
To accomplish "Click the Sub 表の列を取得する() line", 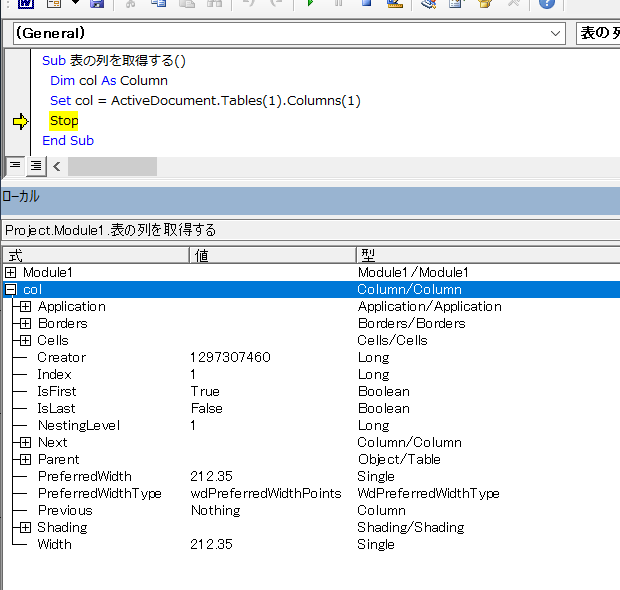I will pos(114,61).
